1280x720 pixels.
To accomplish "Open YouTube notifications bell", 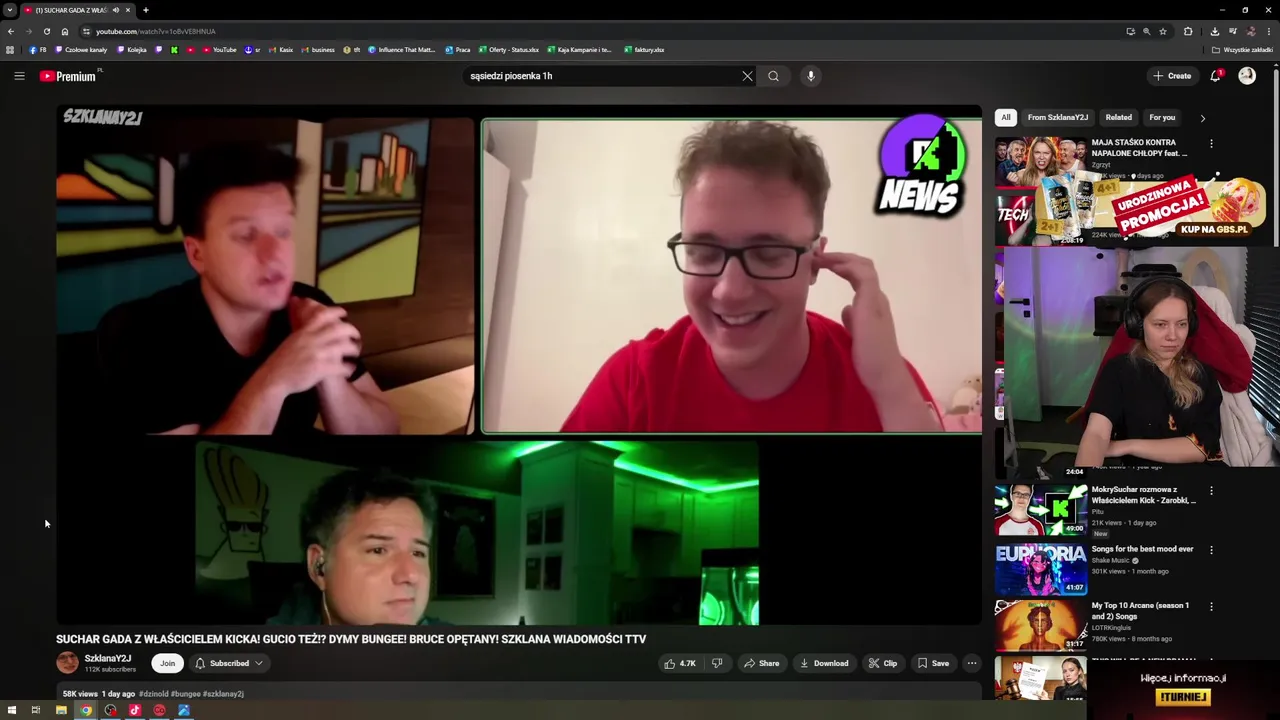I will click(1216, 76).
